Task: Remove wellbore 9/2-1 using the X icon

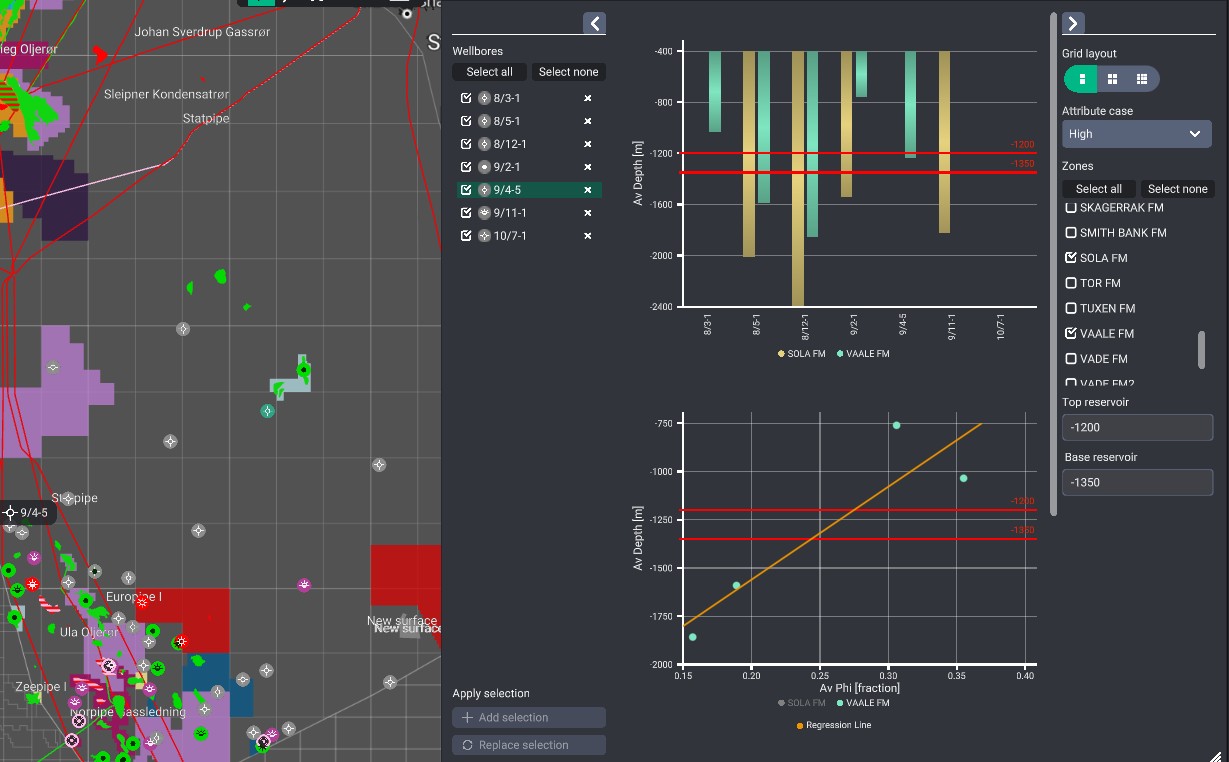Action: tap(588, 167)
